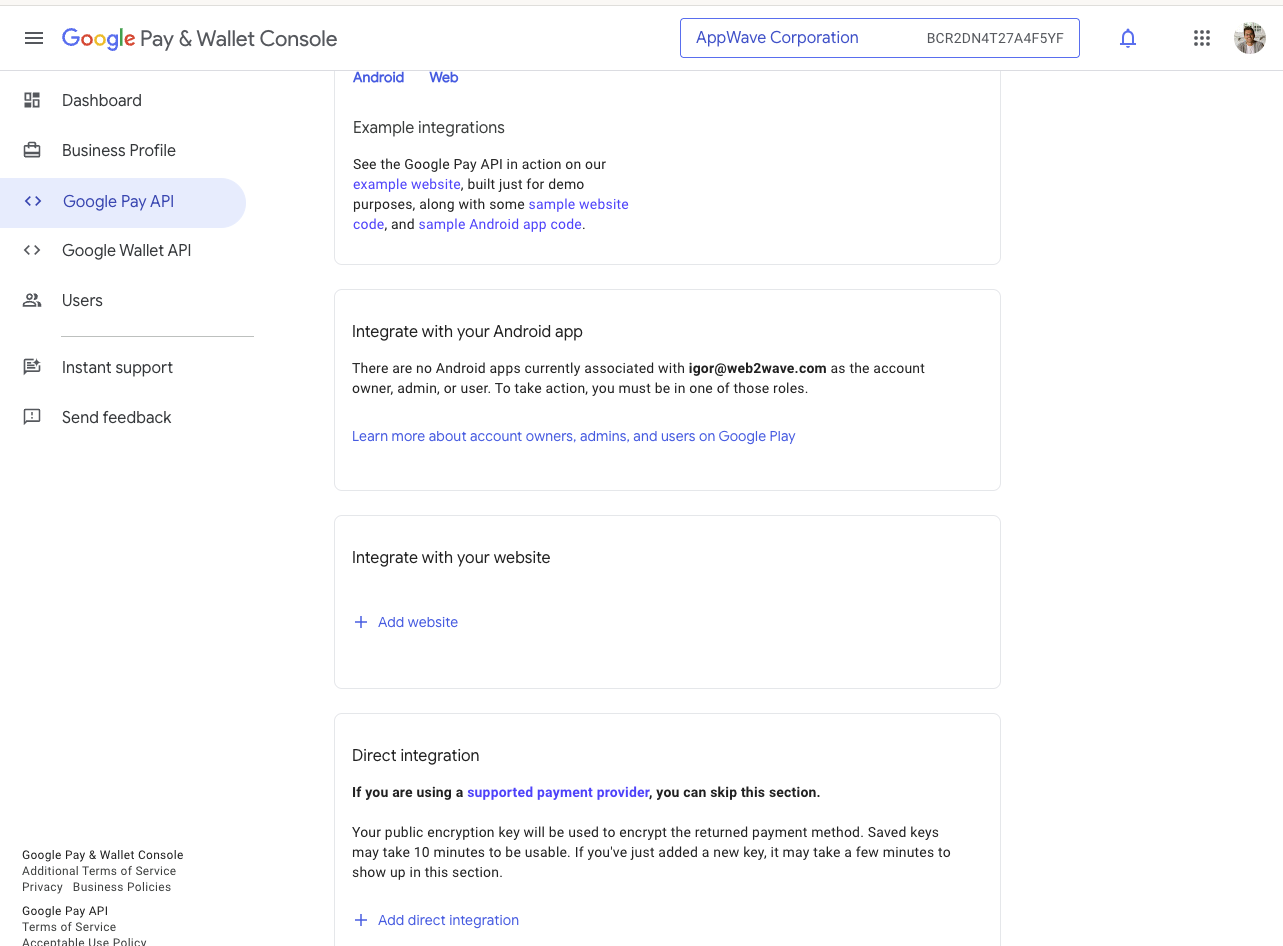The height and width of the screenshot is (946, 1283).
Task: Open the Privacy footer link
Action: [42, 887]
